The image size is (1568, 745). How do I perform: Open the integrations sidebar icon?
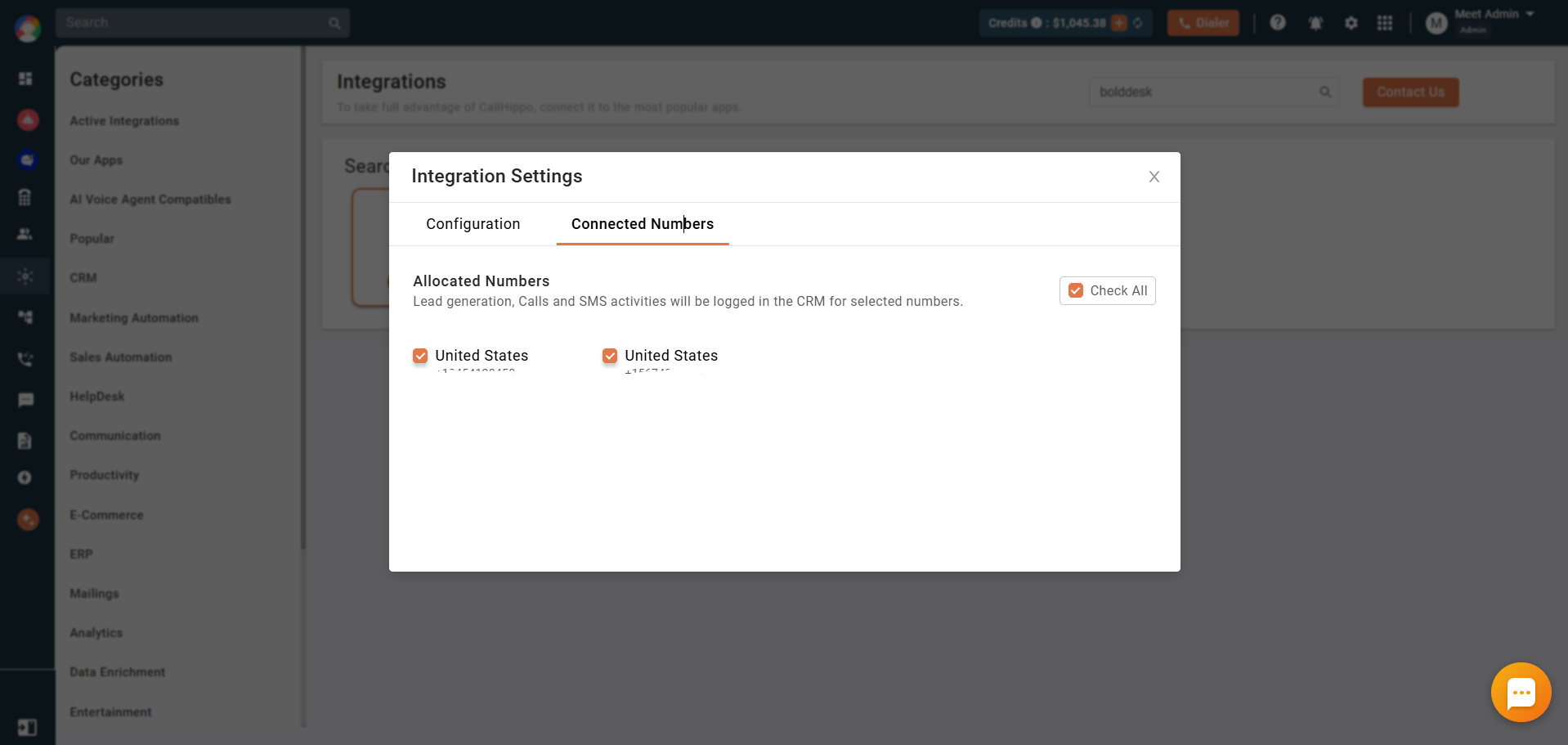click(x=25, y=276)
